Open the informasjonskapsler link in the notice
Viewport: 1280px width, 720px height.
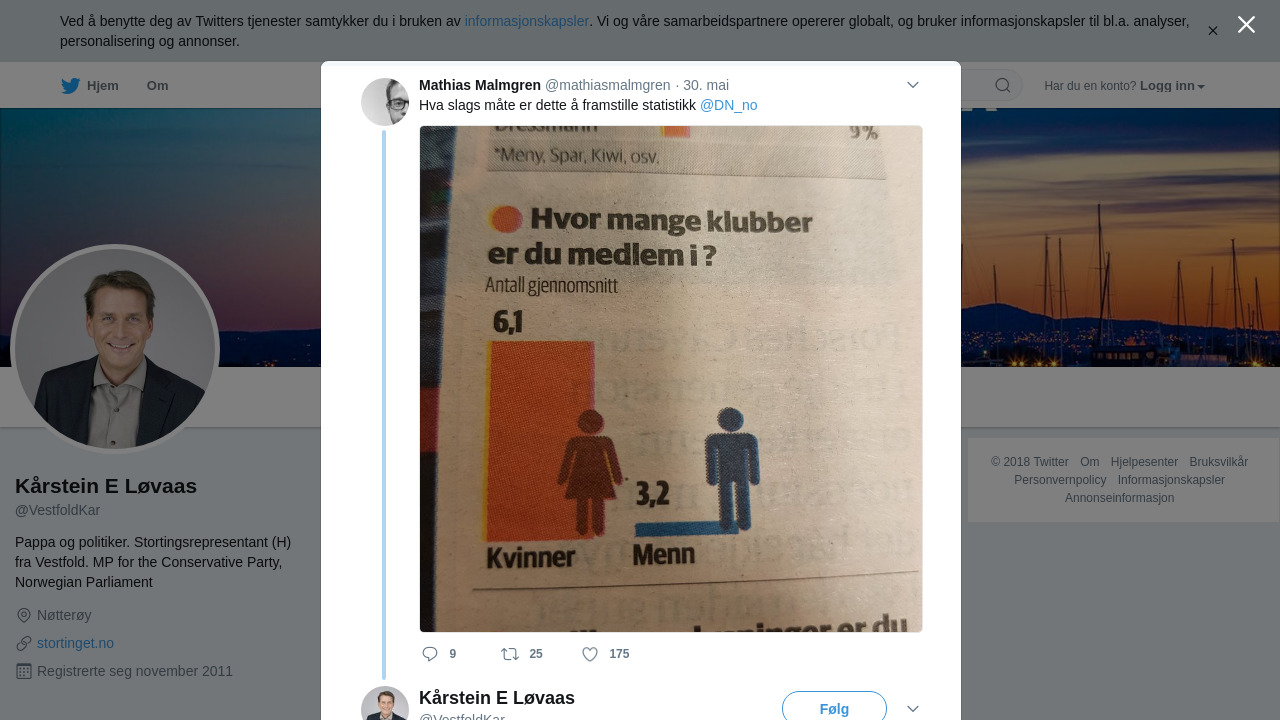click(x=527, y=21)
